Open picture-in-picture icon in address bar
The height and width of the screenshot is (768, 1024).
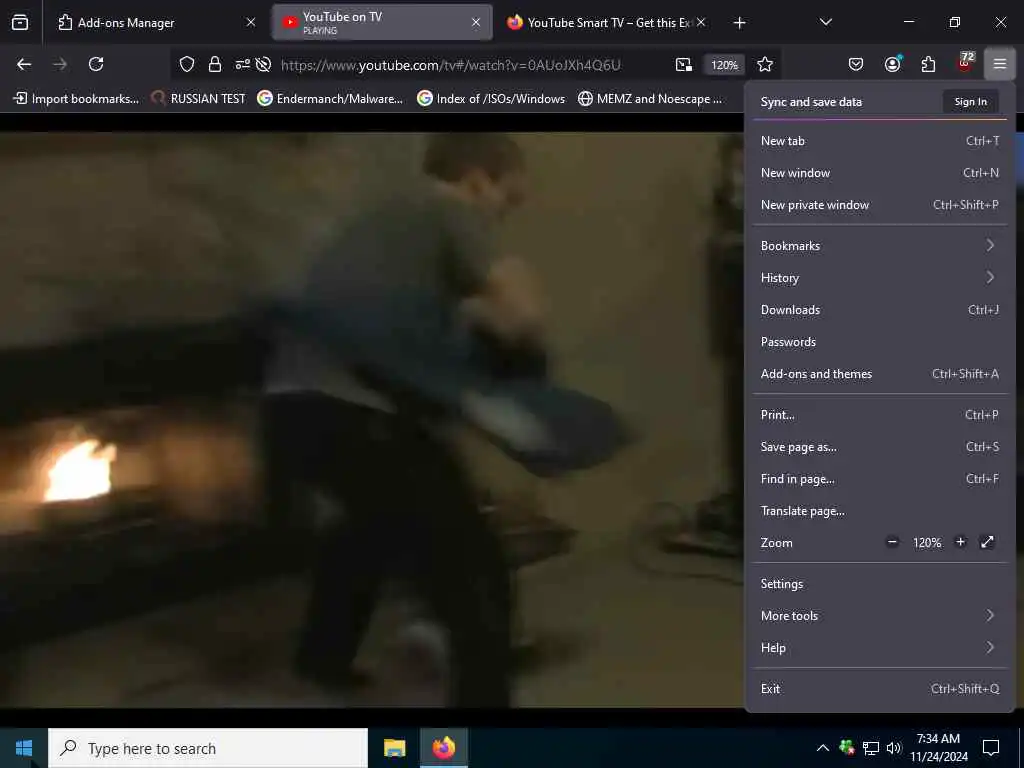684,64
